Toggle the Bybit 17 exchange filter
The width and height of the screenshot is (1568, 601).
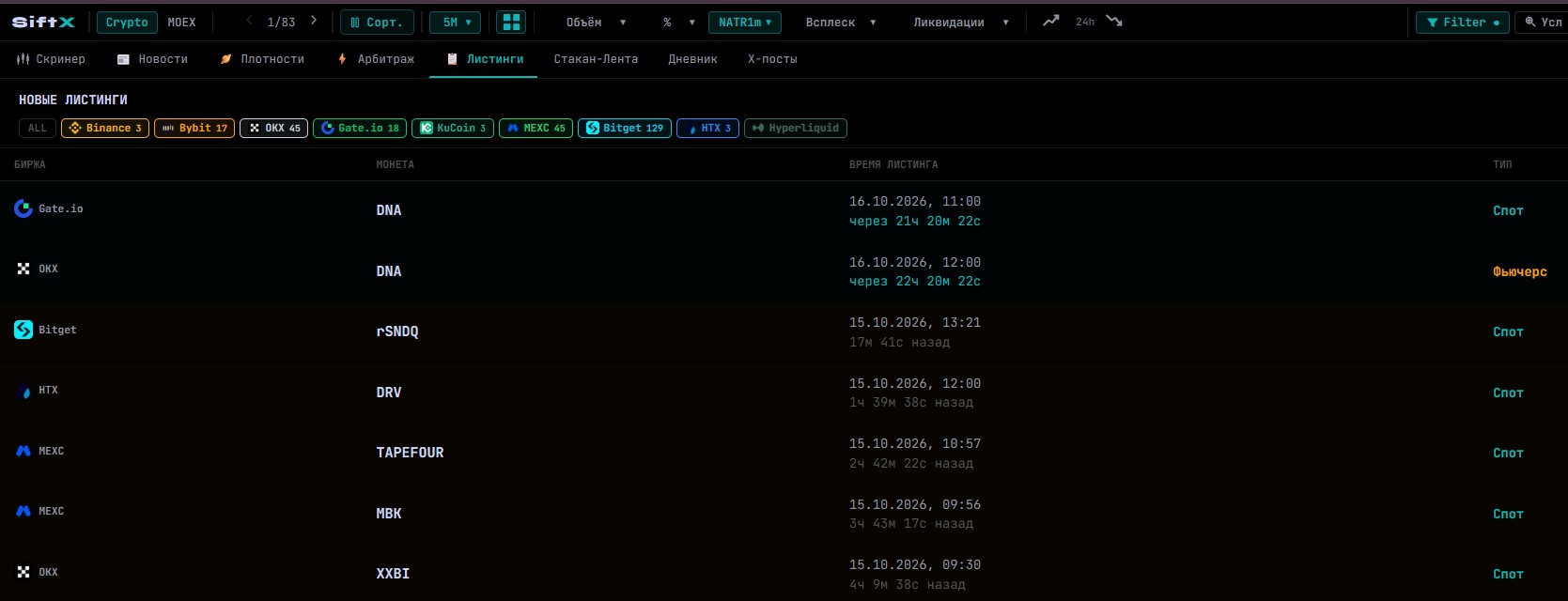pos(194,128)
